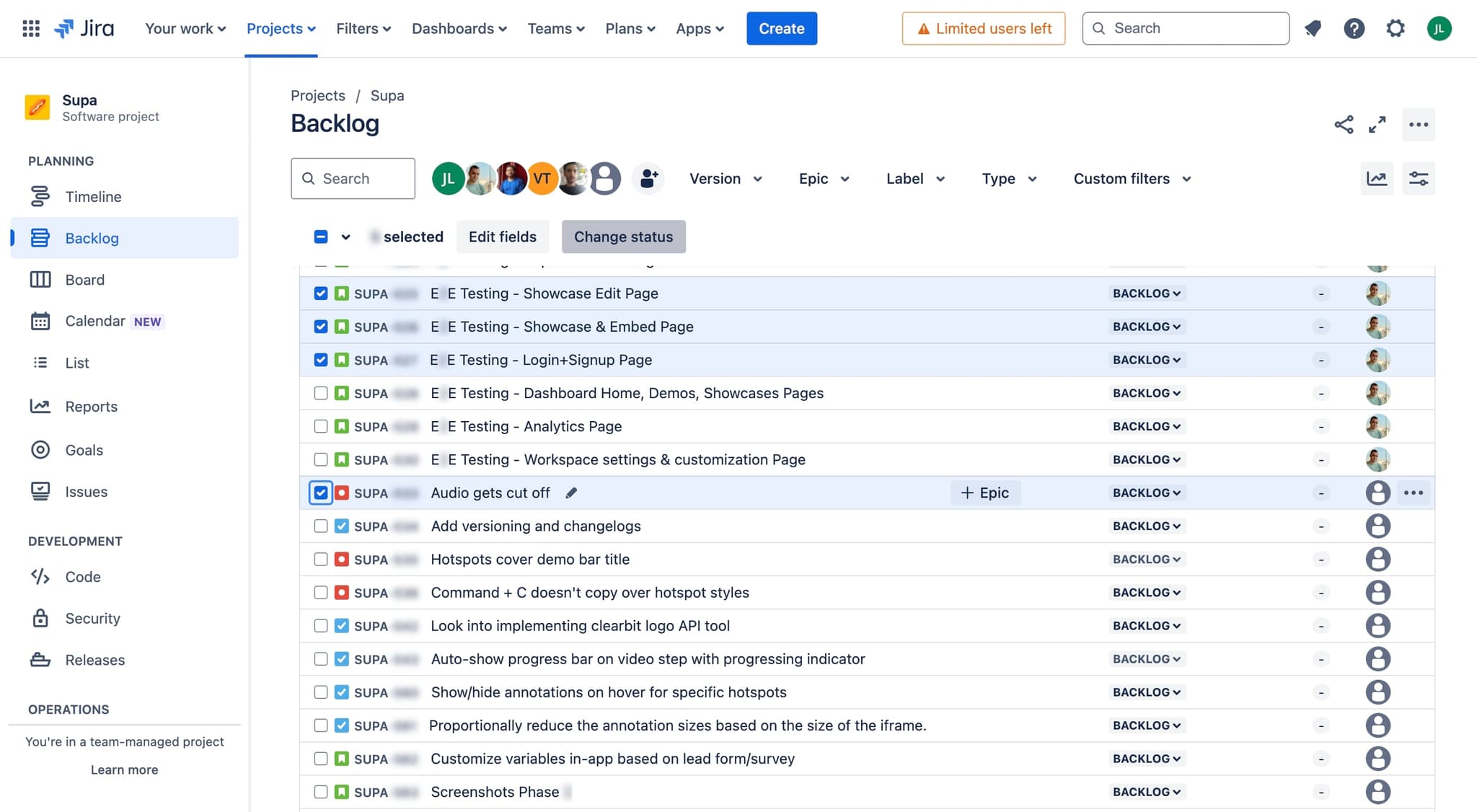The image size is (1477, 812).
Task: Enter full screen with the expand arrows icon
Action: (x=1377, y=124)
